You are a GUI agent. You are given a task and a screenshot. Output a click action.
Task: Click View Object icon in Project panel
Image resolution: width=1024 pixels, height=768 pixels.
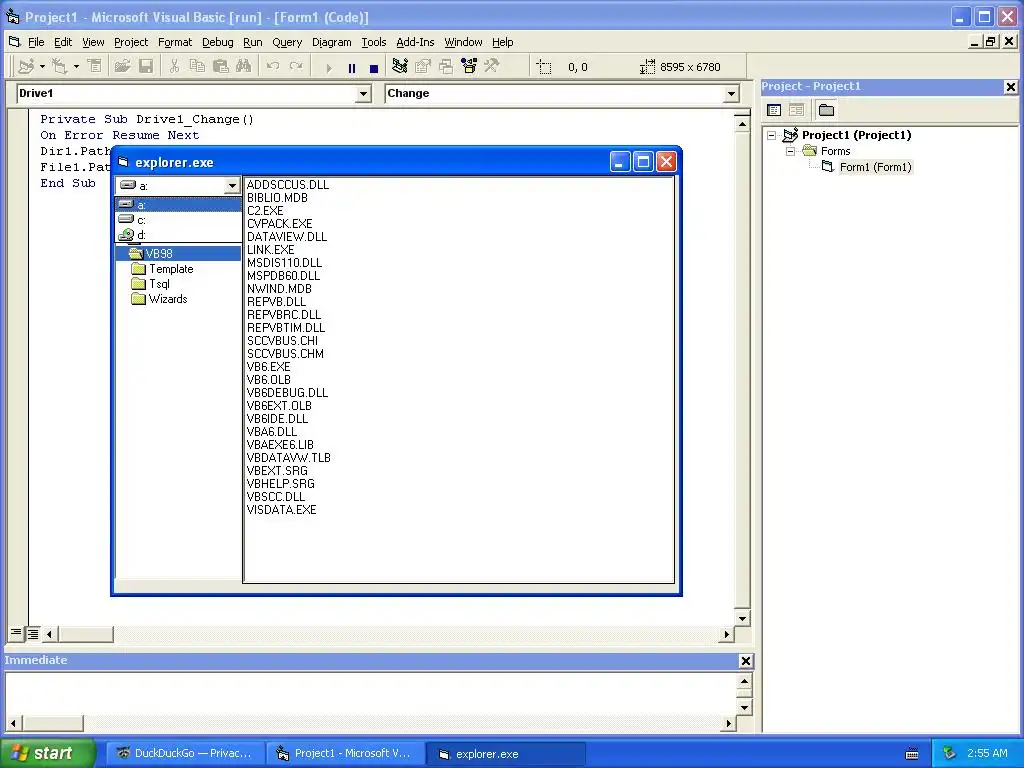click(x=797, y=110)
